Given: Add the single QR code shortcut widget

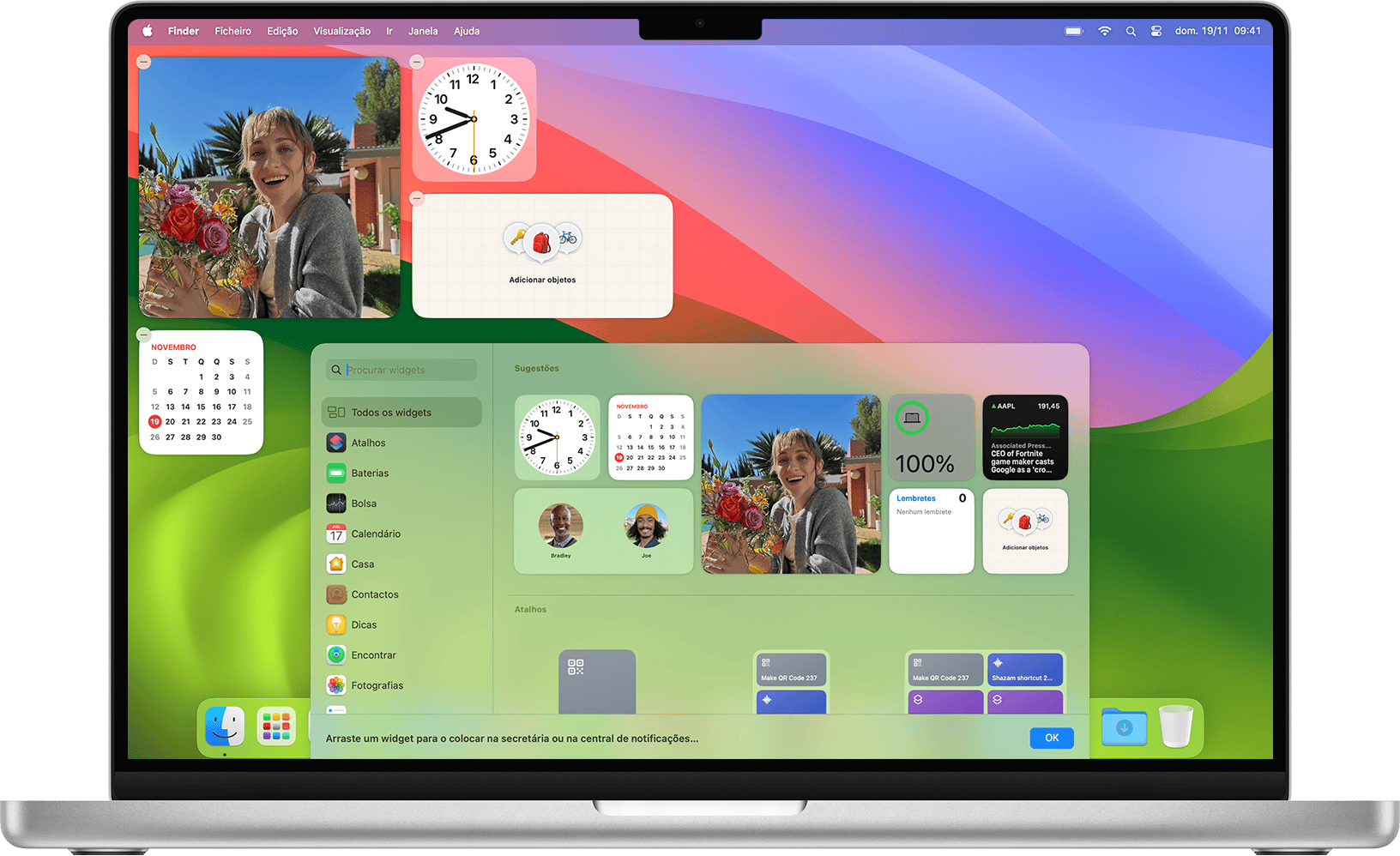Looking at the screenshot, I should point(597,682).
